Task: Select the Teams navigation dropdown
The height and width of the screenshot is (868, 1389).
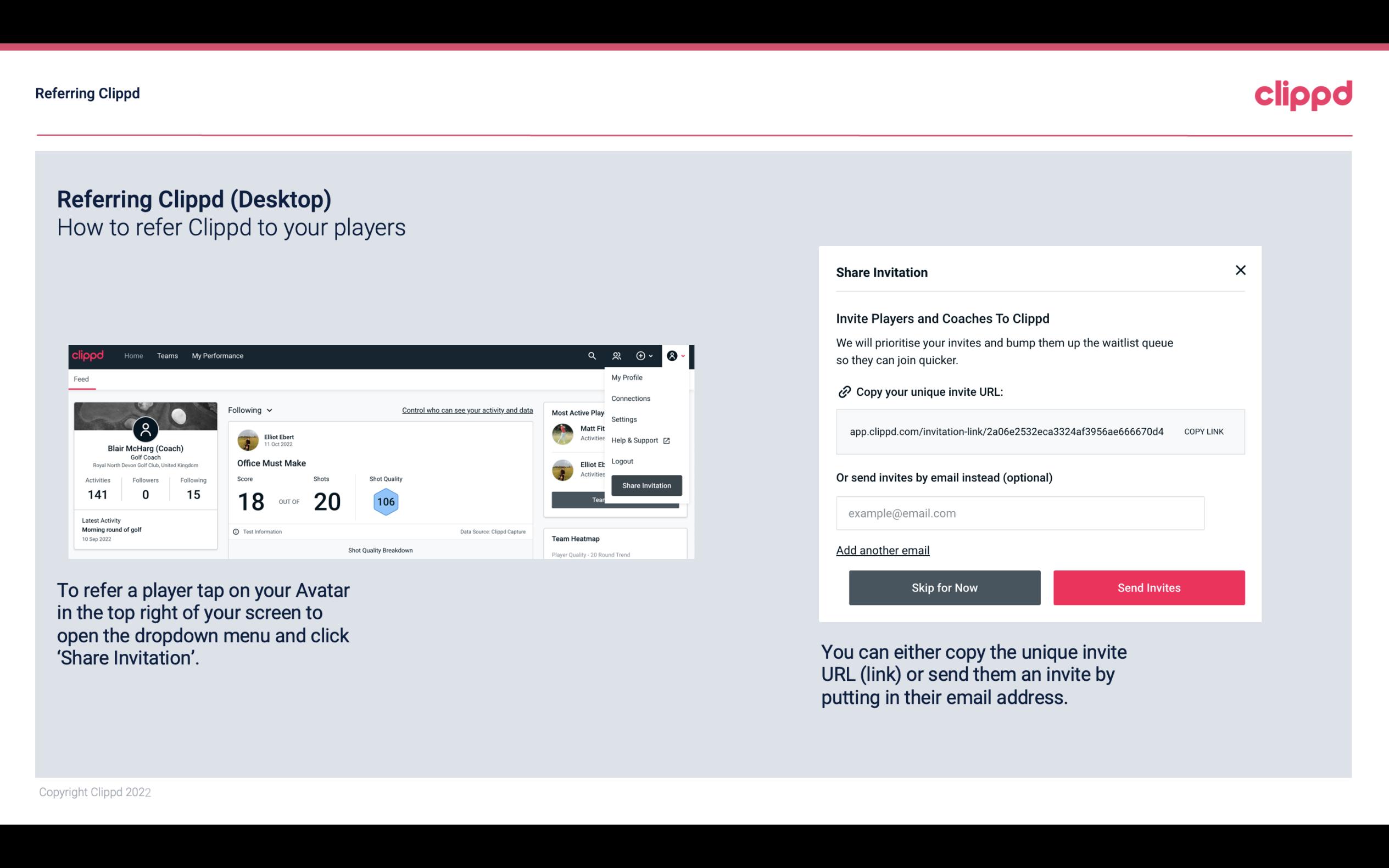Action: tap(166, 355)
